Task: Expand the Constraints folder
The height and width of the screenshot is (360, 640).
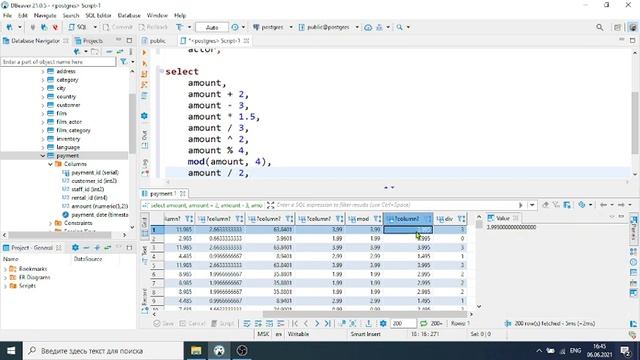Action: pos(50,223)
